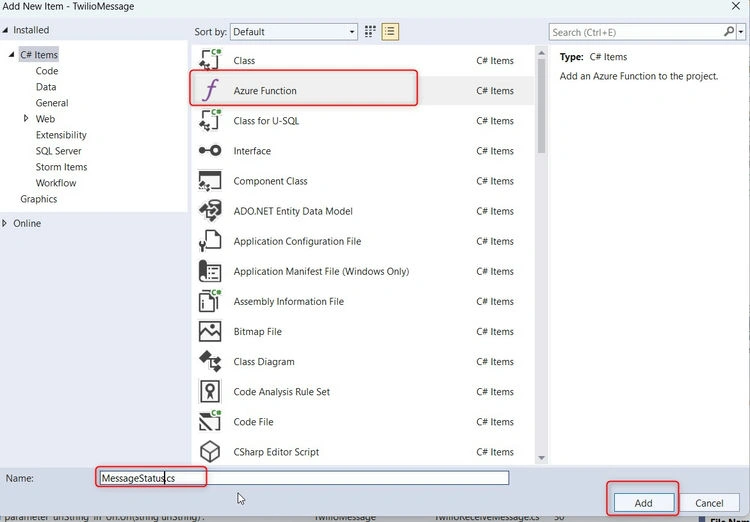Select the Storm Items category
This screenshot has width=750, height=522.
(x=61, y=167)
